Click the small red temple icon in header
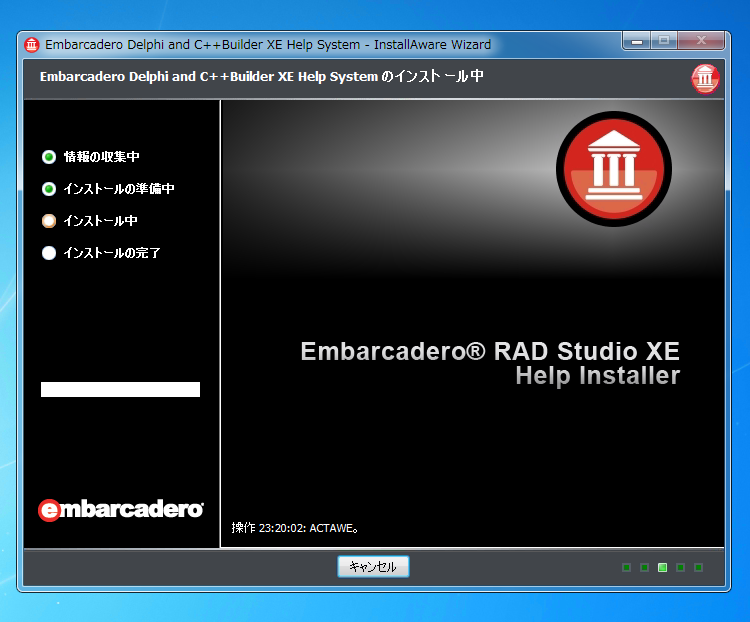The image size is (750, 622). click(x=705, y=78)
